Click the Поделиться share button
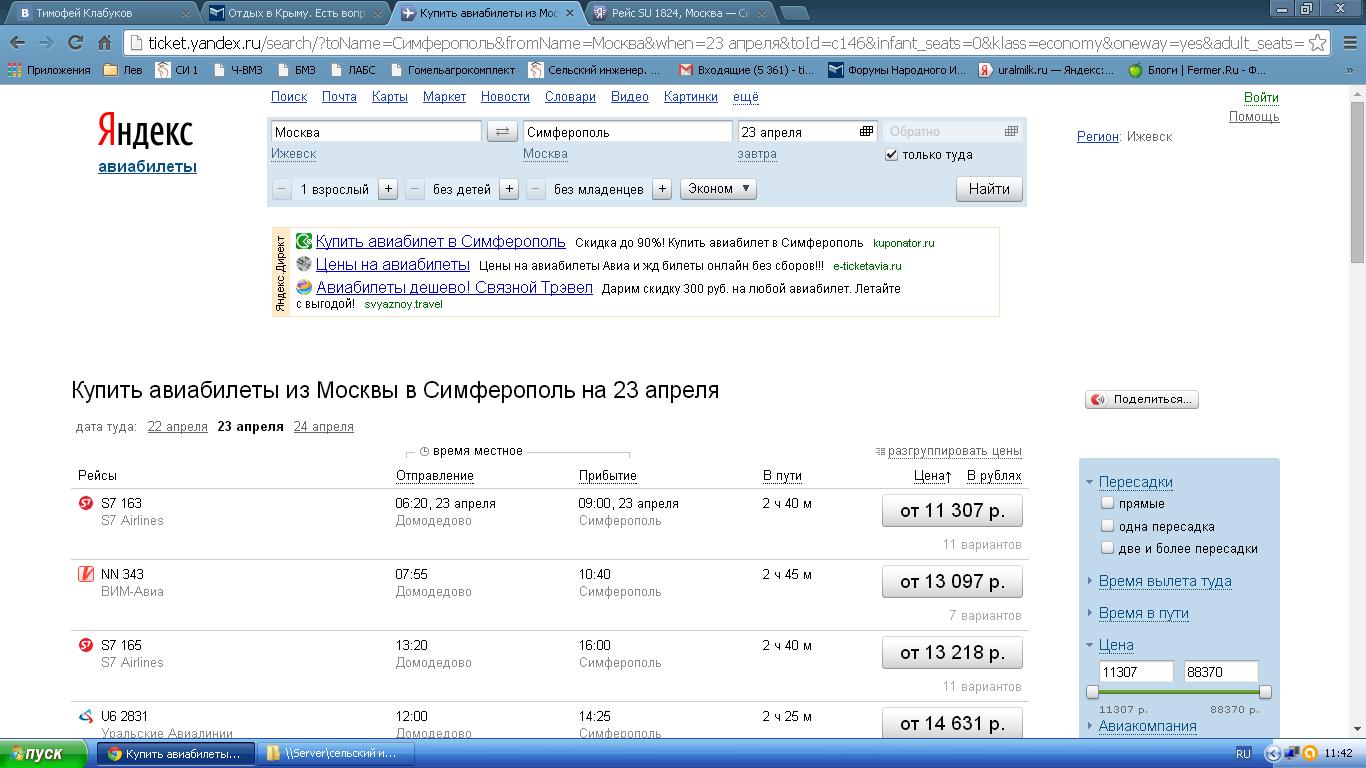The height and width of the screenshot is (768, 1366). pos(1142,399)
